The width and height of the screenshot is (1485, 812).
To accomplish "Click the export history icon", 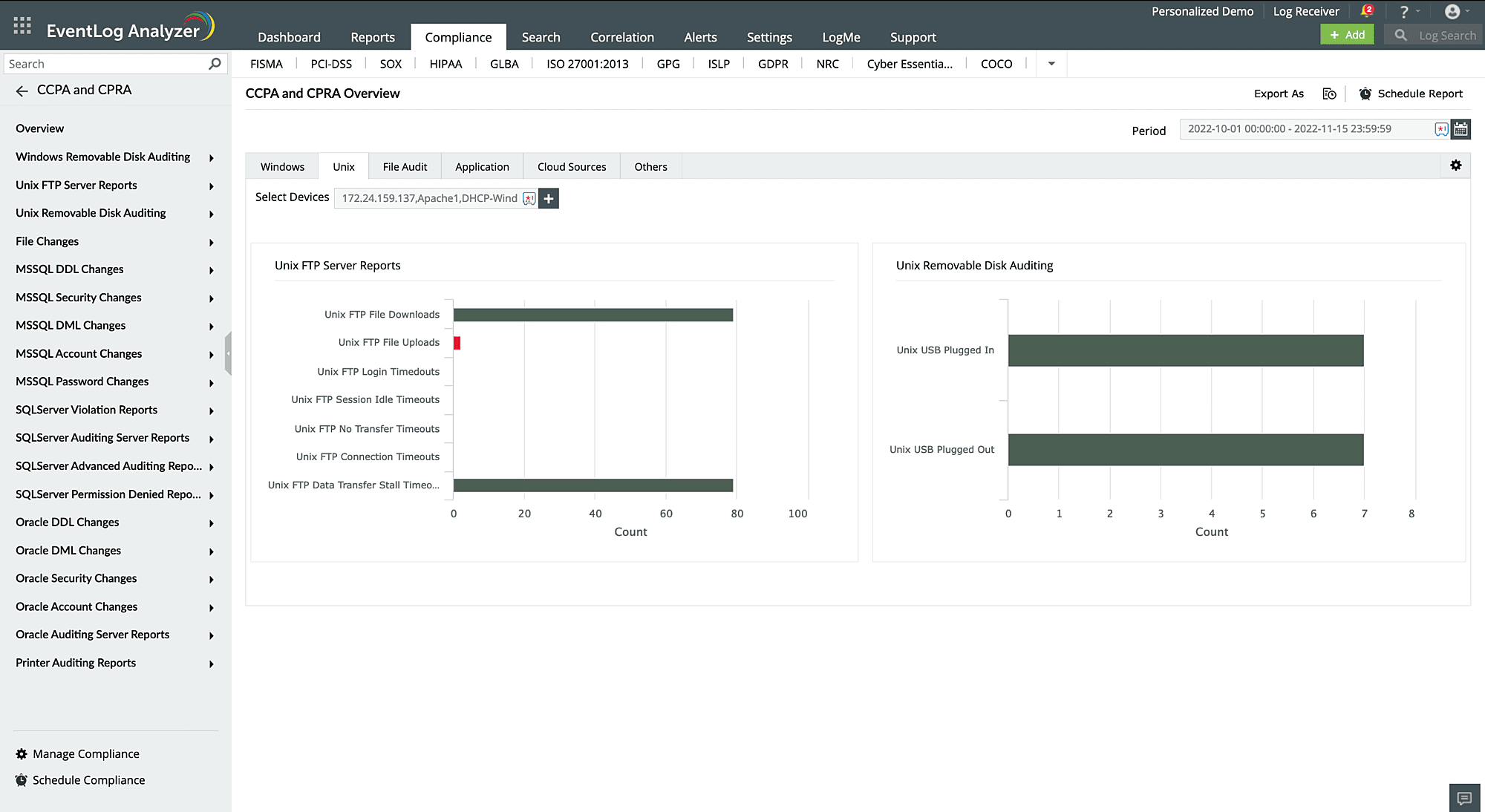I will click(1329, 94).
